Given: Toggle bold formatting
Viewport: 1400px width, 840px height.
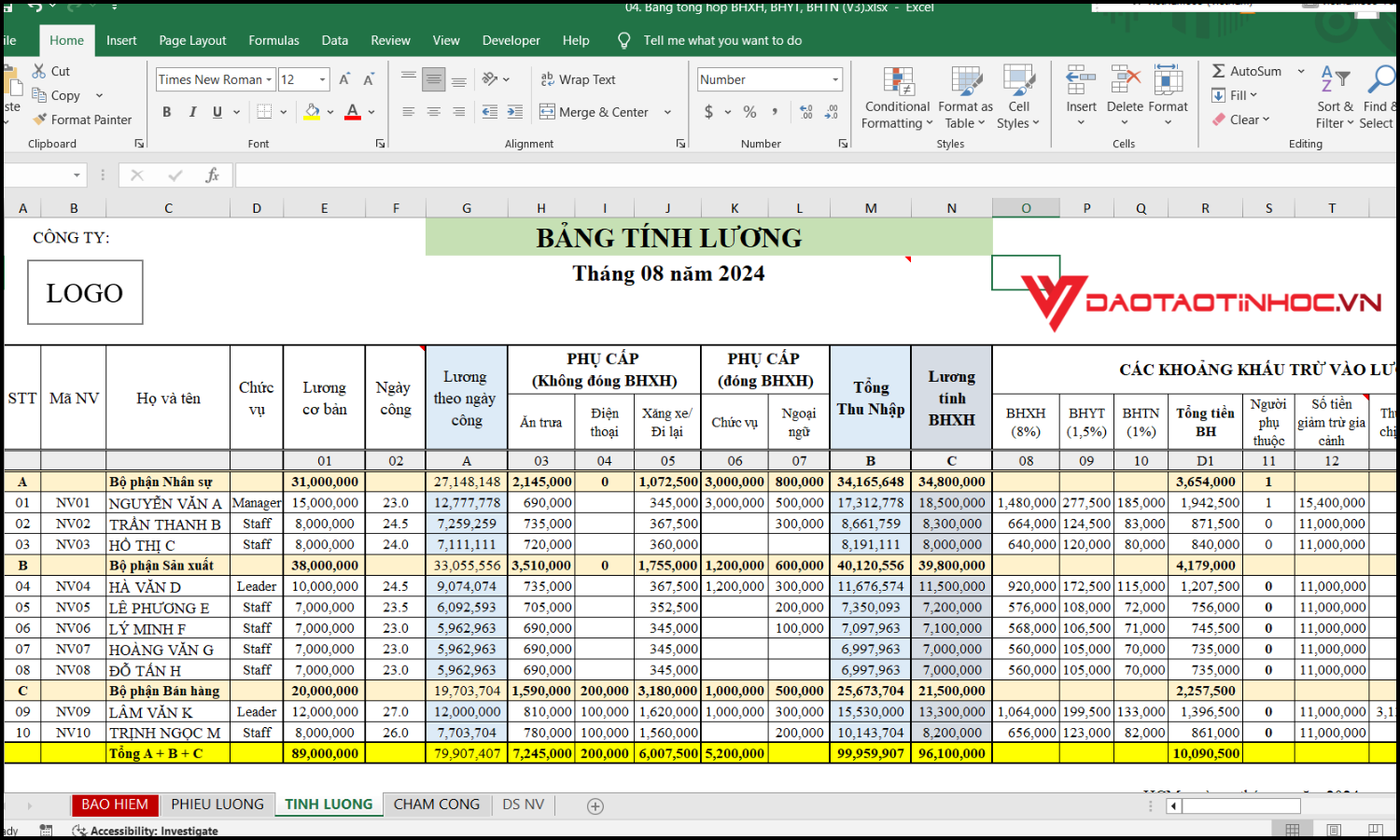Looking at the screenshot, I should tap(167, 112).
